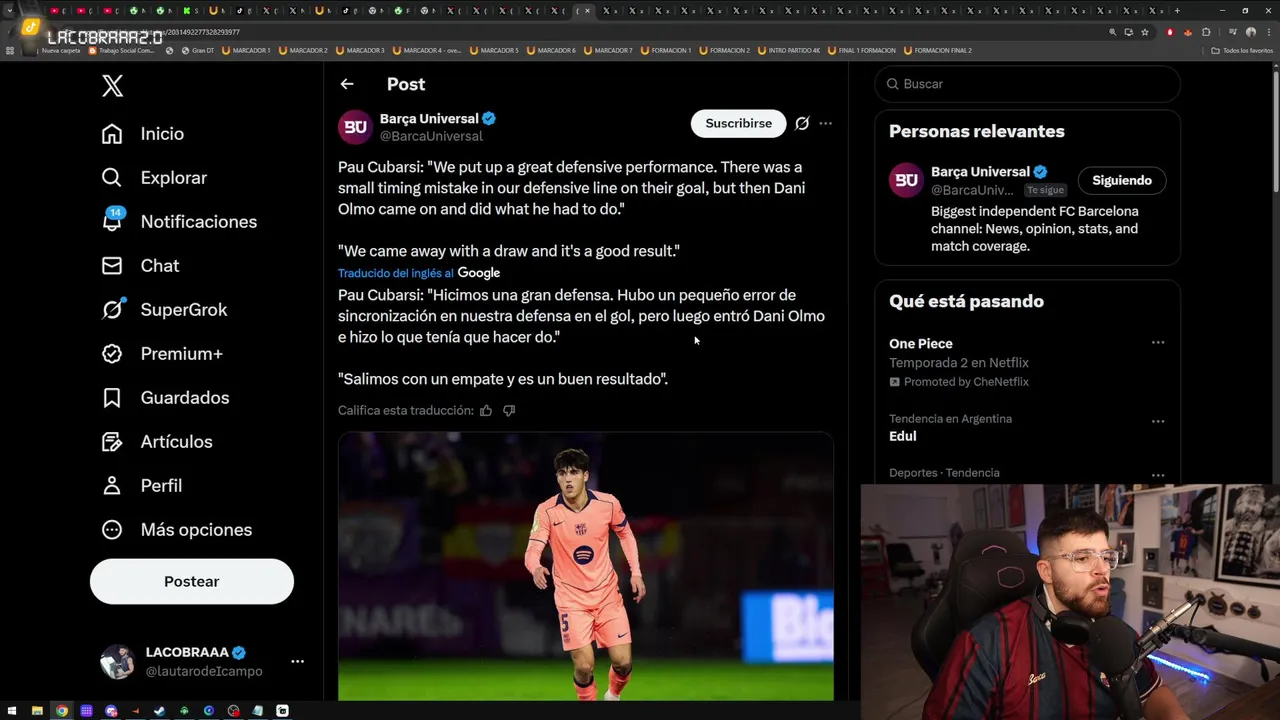Image resolution: width=1280 pixels, height=720 pixels.
Task: Open Inicio from the sidebar
Action: point(143,134)
